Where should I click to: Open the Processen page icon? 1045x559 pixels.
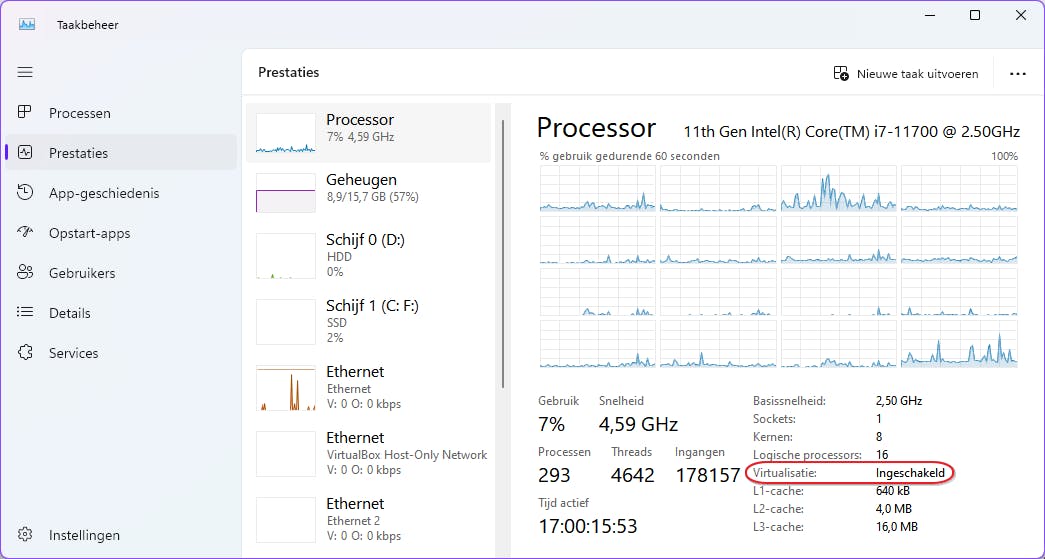[x=26, y=113]
